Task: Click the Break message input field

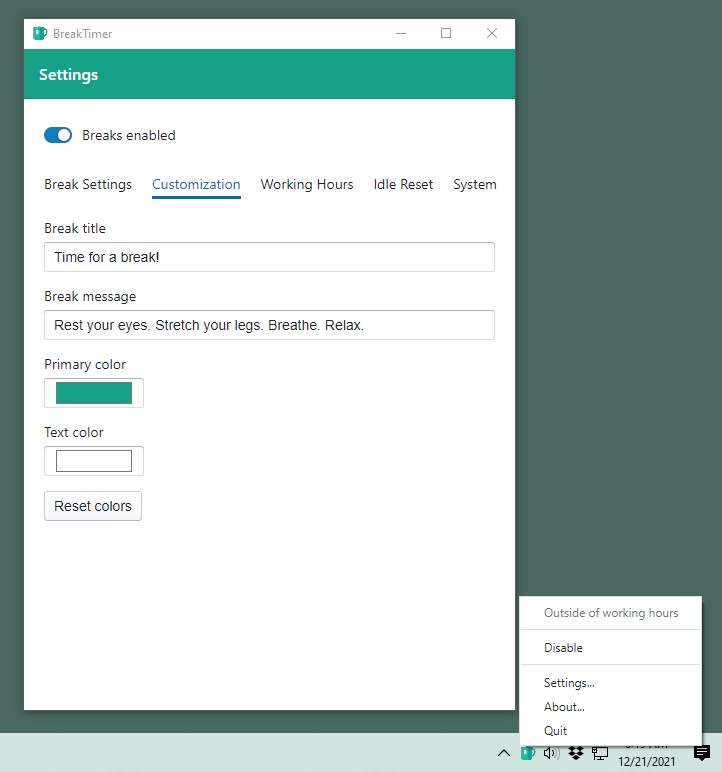Action: (269, 325)
